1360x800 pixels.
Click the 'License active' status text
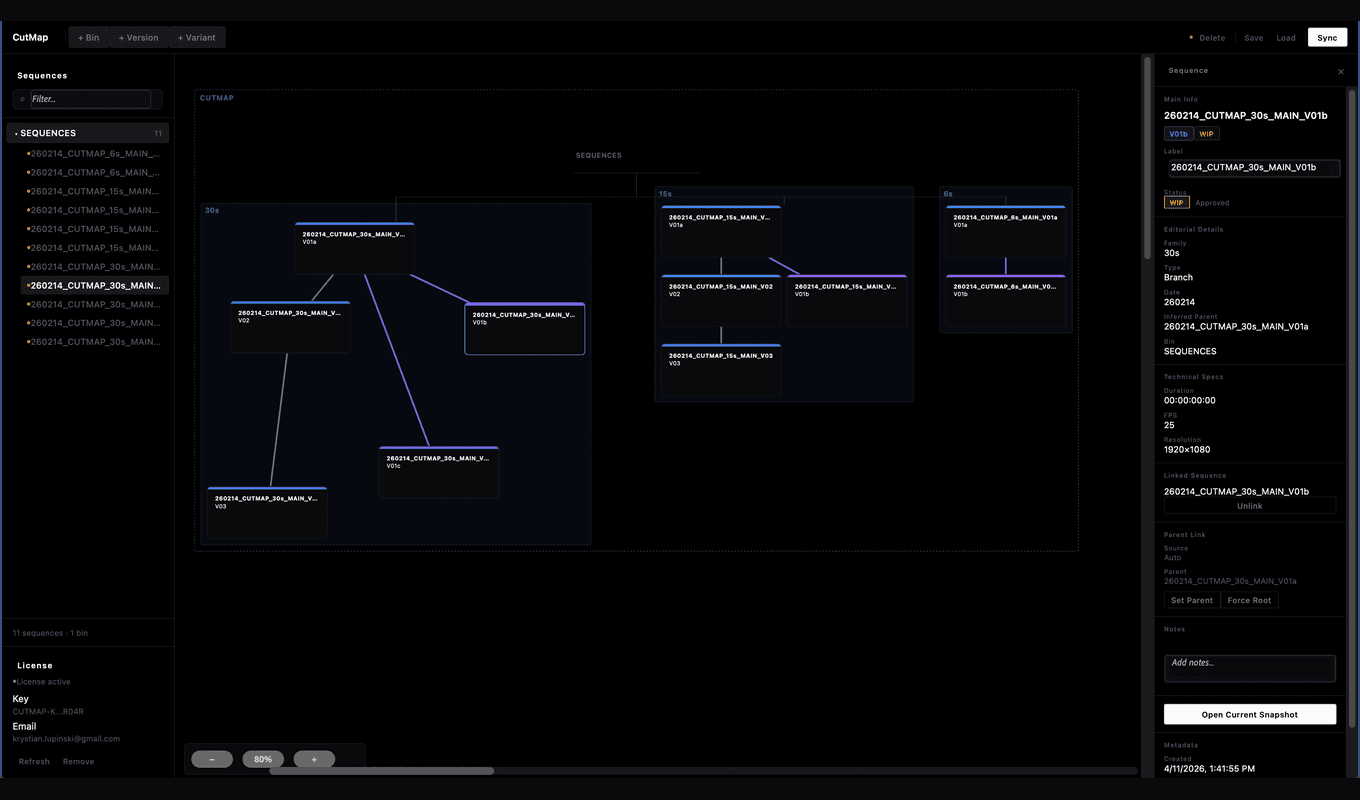pyautogui.click(x=43, y=682)
